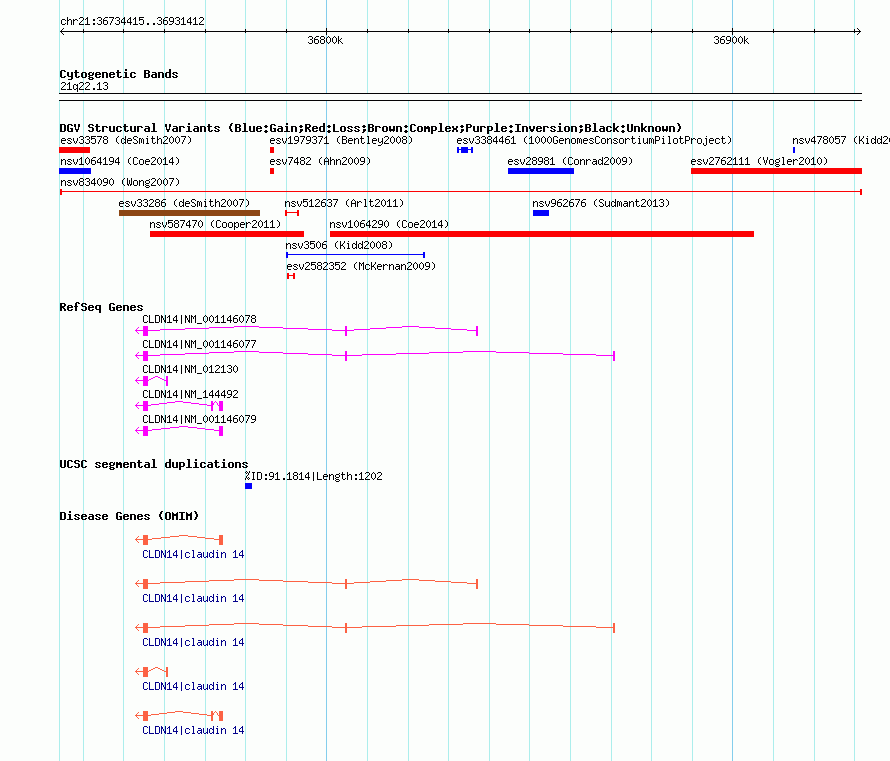The height and width of the screenshot is (761, 890).
Task: Click the DGV Structural Variants track title
Action: point(371,128)
